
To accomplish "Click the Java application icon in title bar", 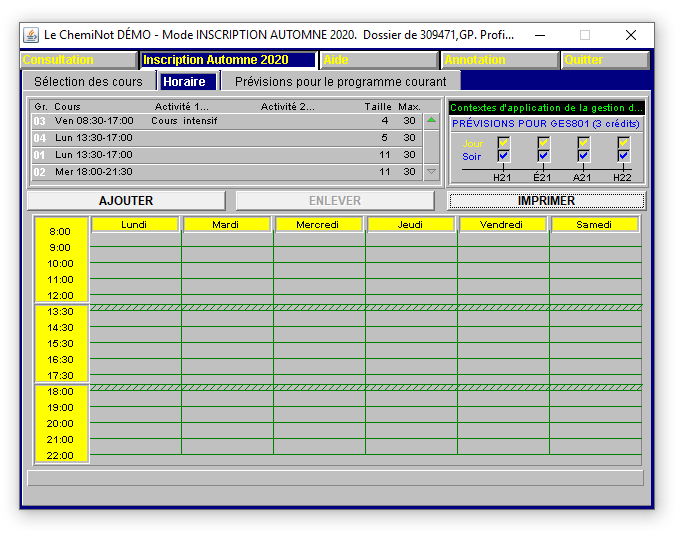I will tap(31, 35).
